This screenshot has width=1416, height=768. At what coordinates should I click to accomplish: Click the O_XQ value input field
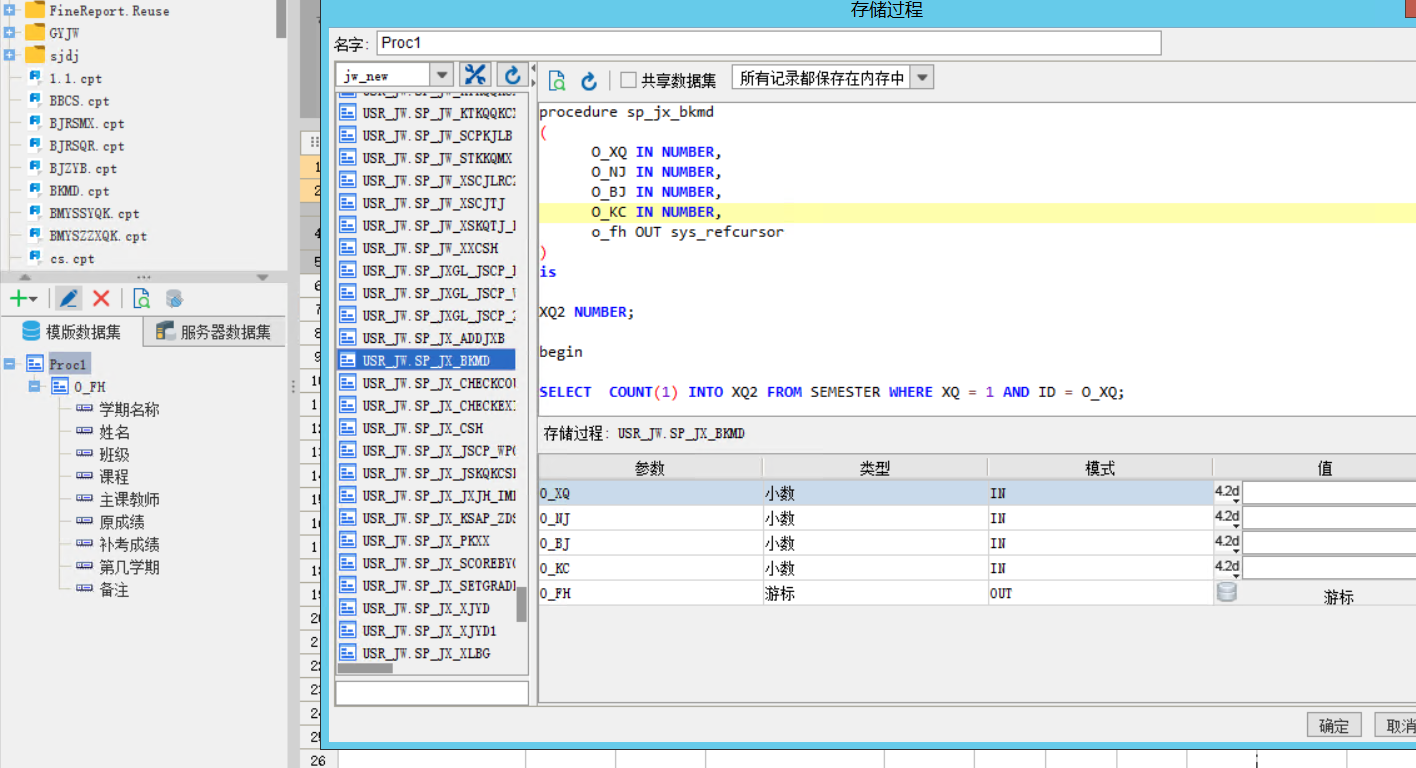1329,493
